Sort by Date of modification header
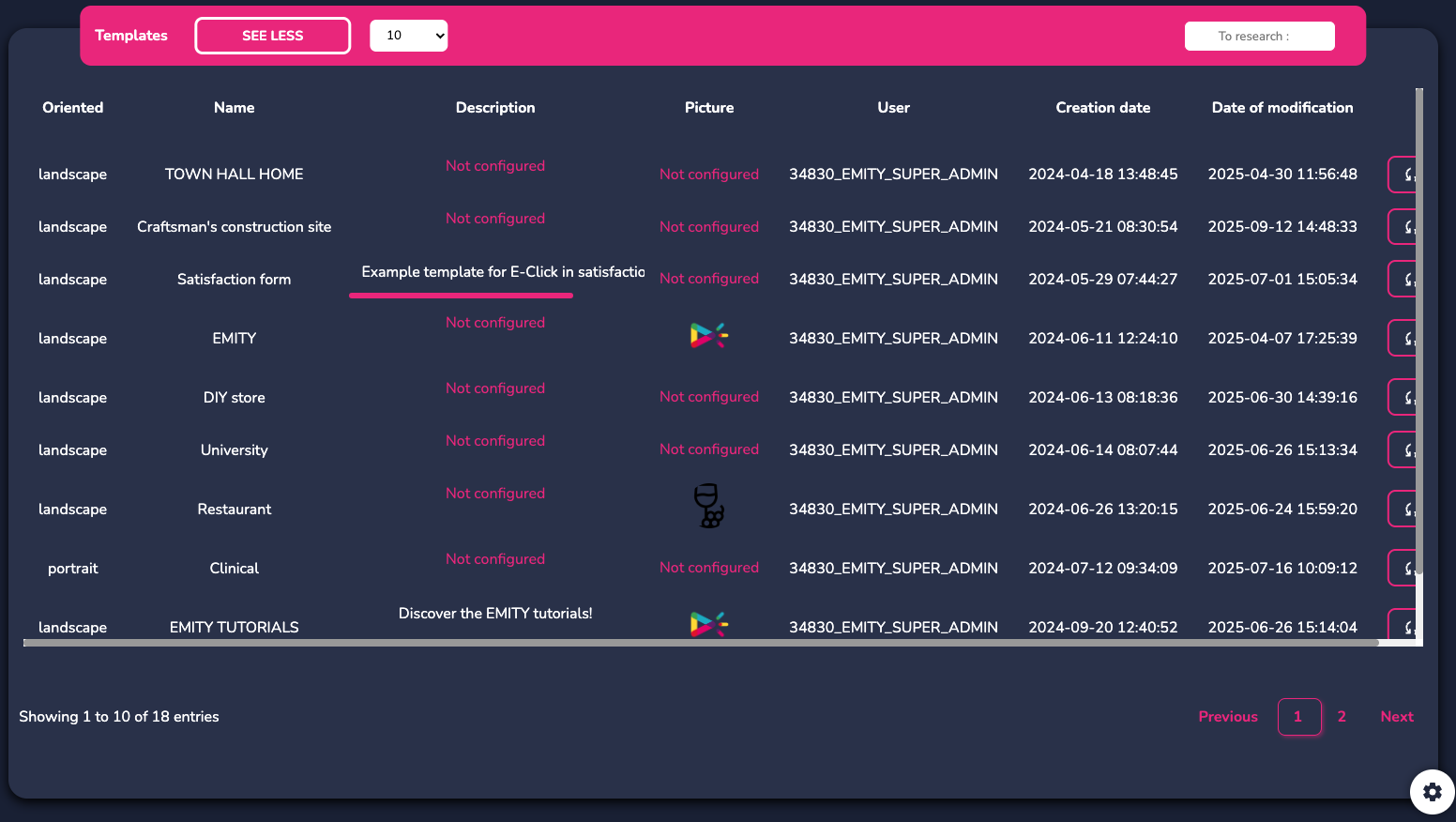The width and height of the screenshot is (1456, 822). click(1282, 108)
